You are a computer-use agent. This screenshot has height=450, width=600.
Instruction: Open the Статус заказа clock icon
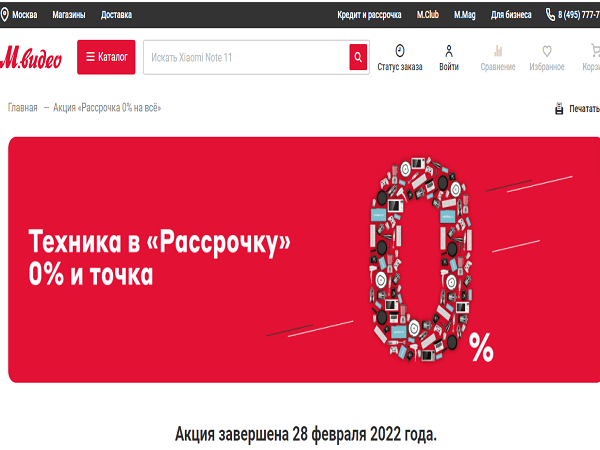coord(399,51)
